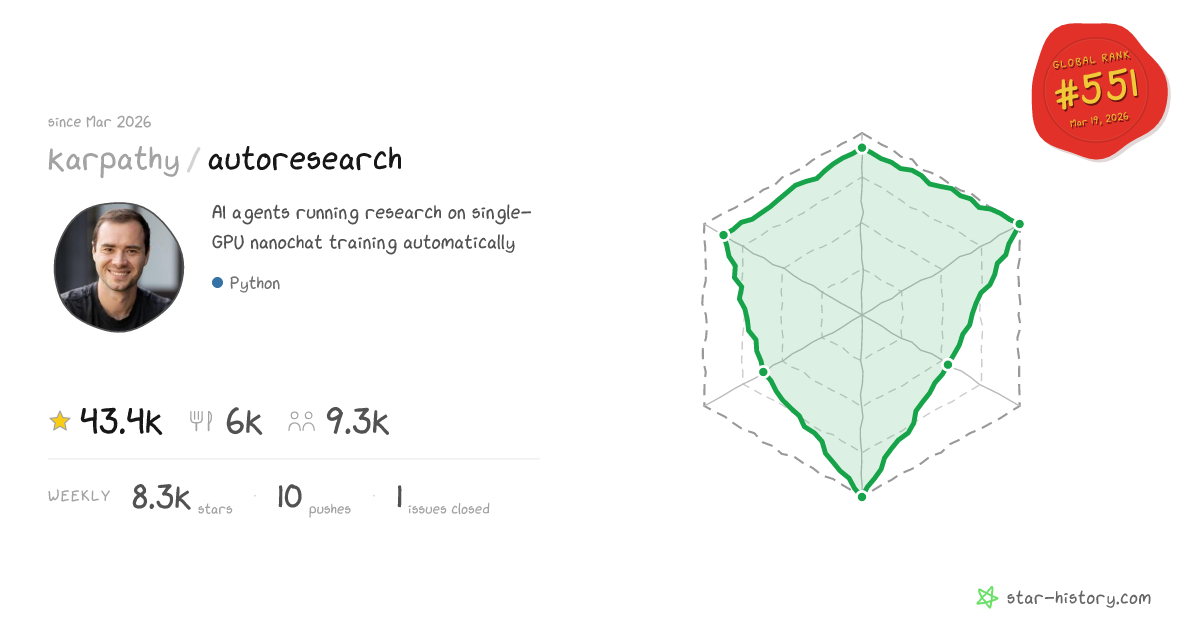Click the yellow star icon
Viewport: 1200px width, 630px height.
(x=60, y=422)
